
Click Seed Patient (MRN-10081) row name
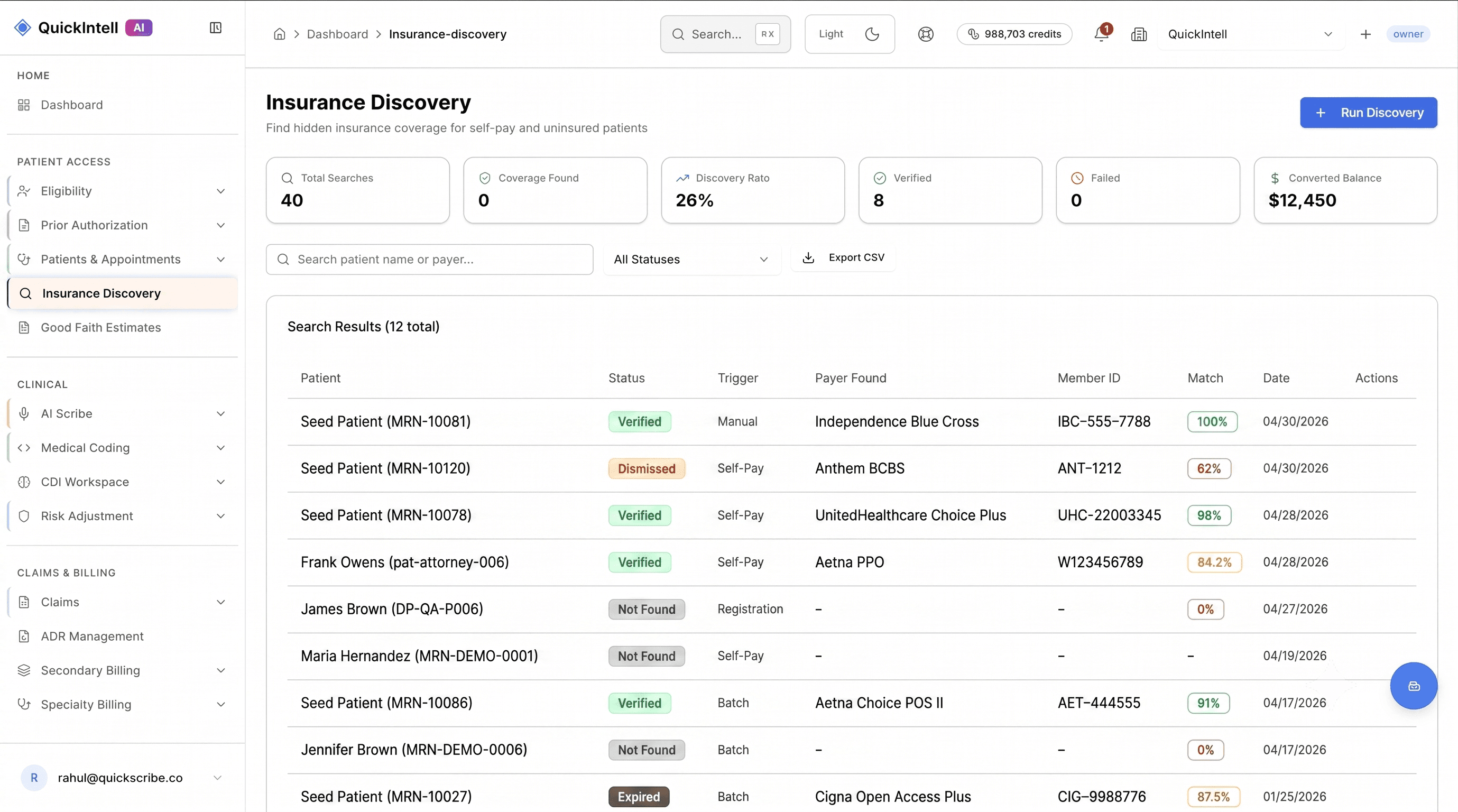(385, 421)
